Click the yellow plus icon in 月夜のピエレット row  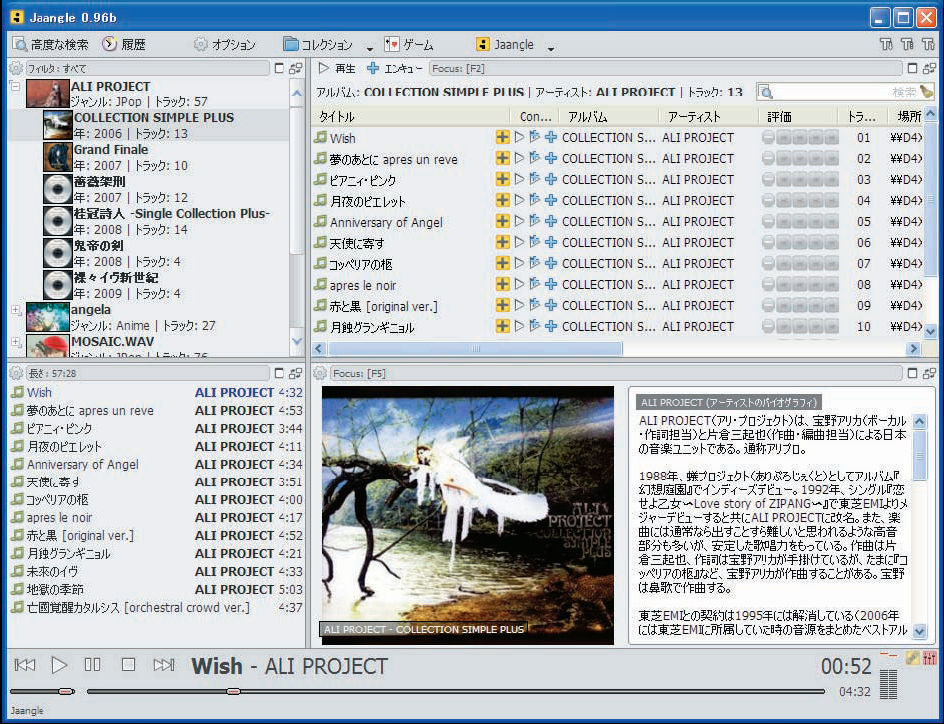pos(502,200)
